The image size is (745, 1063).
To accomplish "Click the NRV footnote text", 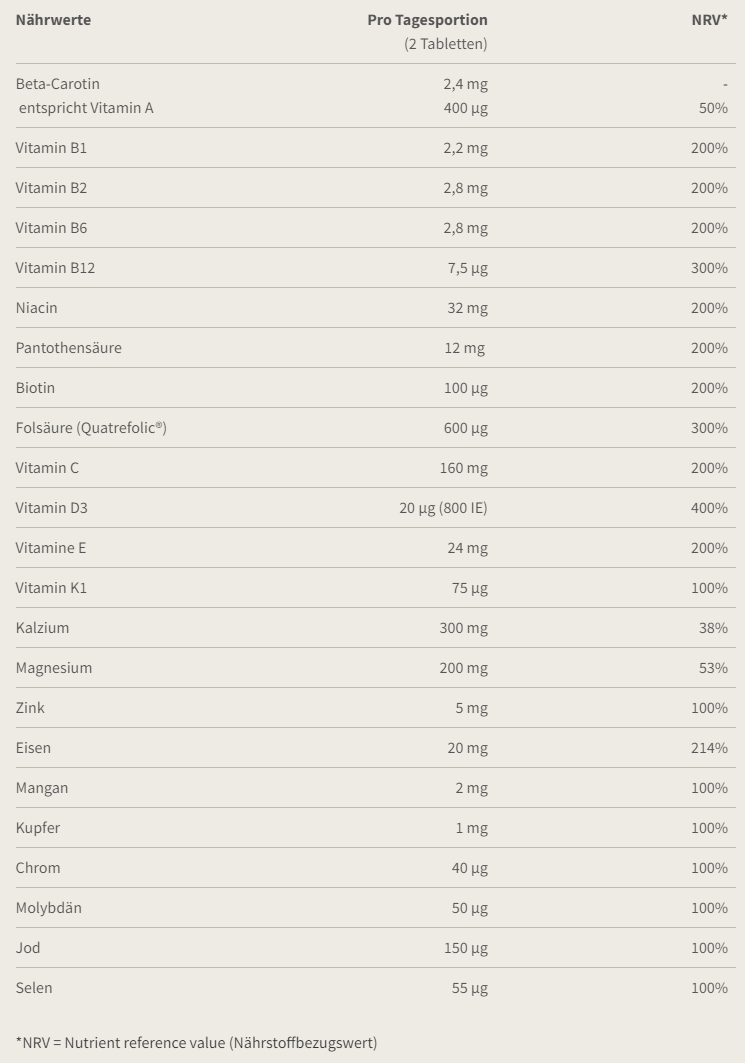I will point(197,1043).
